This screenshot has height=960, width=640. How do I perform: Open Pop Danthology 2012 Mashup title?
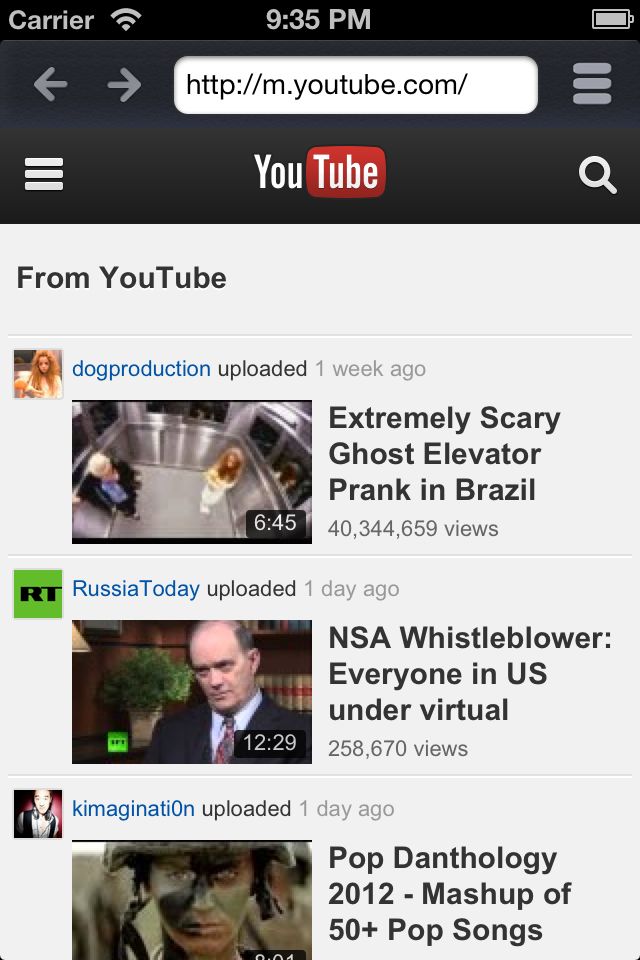click(x=450, y=894)
